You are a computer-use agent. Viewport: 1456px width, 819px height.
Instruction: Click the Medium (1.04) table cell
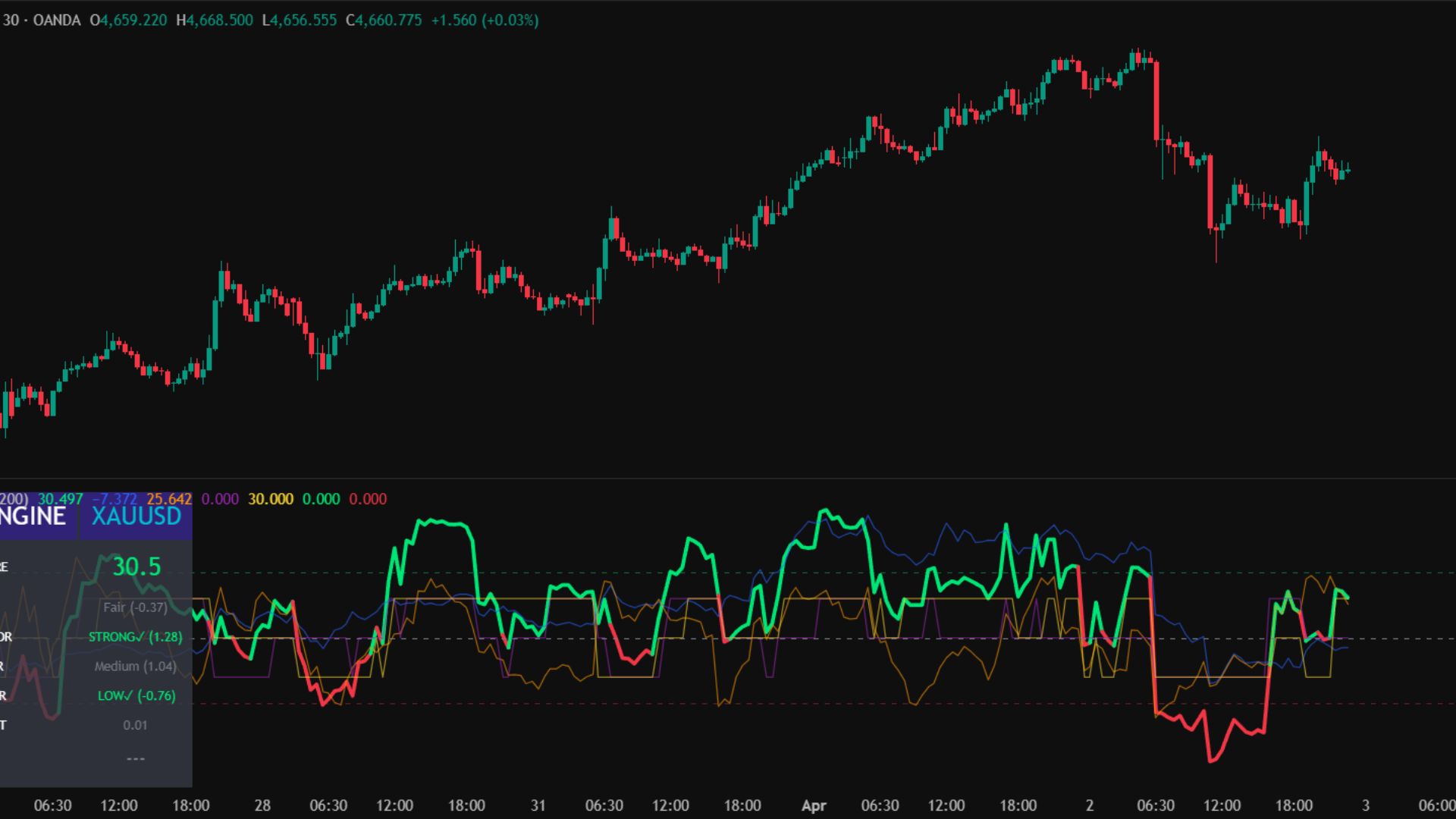tap(136, 666)
